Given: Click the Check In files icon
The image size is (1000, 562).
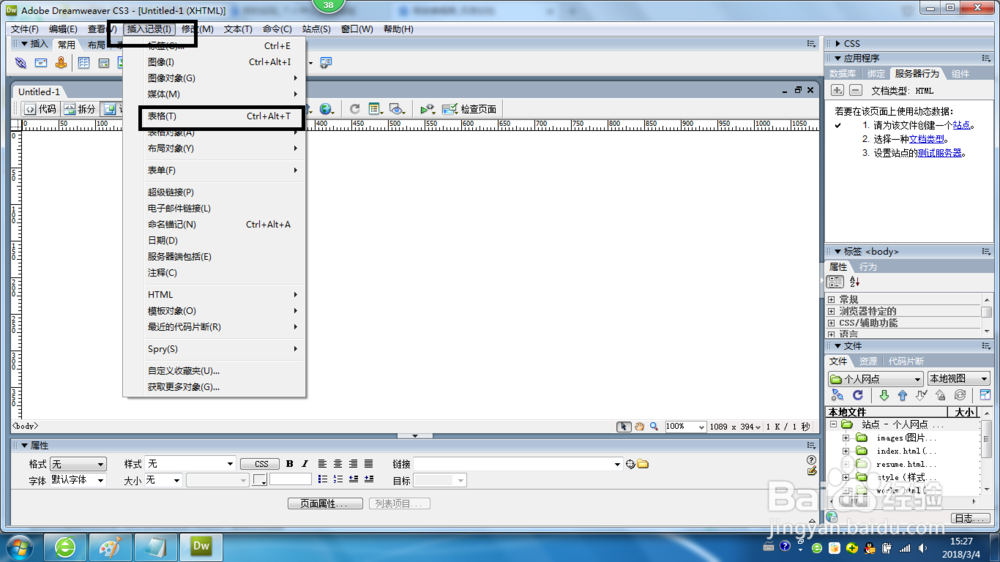Looking at the screenshot, I should [x=941, y=396].
